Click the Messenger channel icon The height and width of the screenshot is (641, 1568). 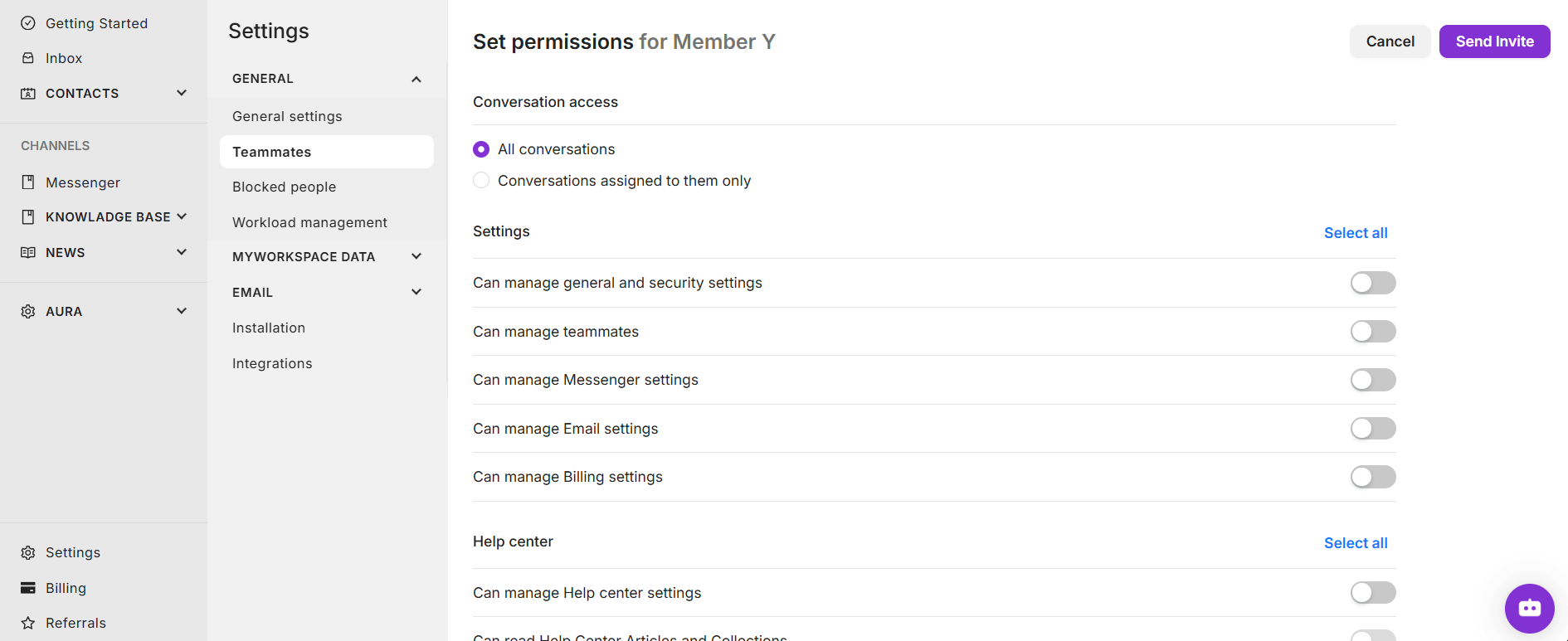click(x=28, y=182)
